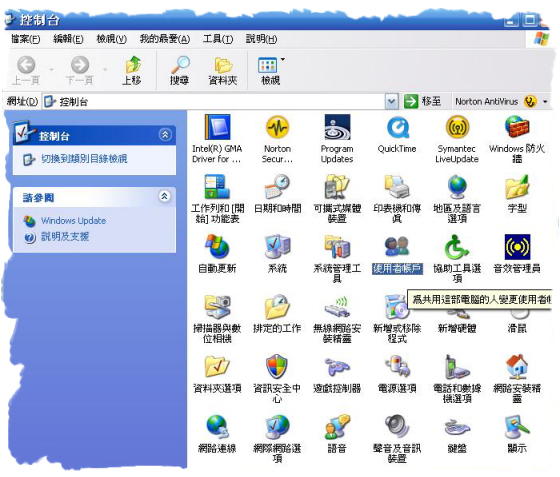The image size is (560, 477).
Task: Open 字型 folder icon
Action: pyautogui.click(x=517, y=186)
